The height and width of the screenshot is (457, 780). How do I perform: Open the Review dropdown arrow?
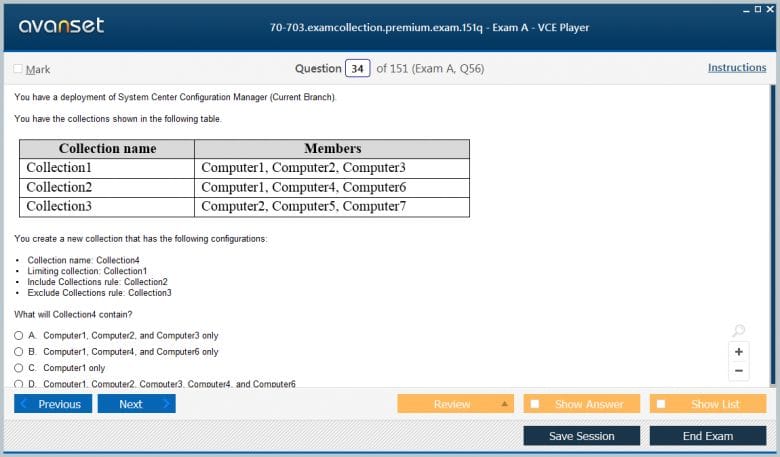504,404
